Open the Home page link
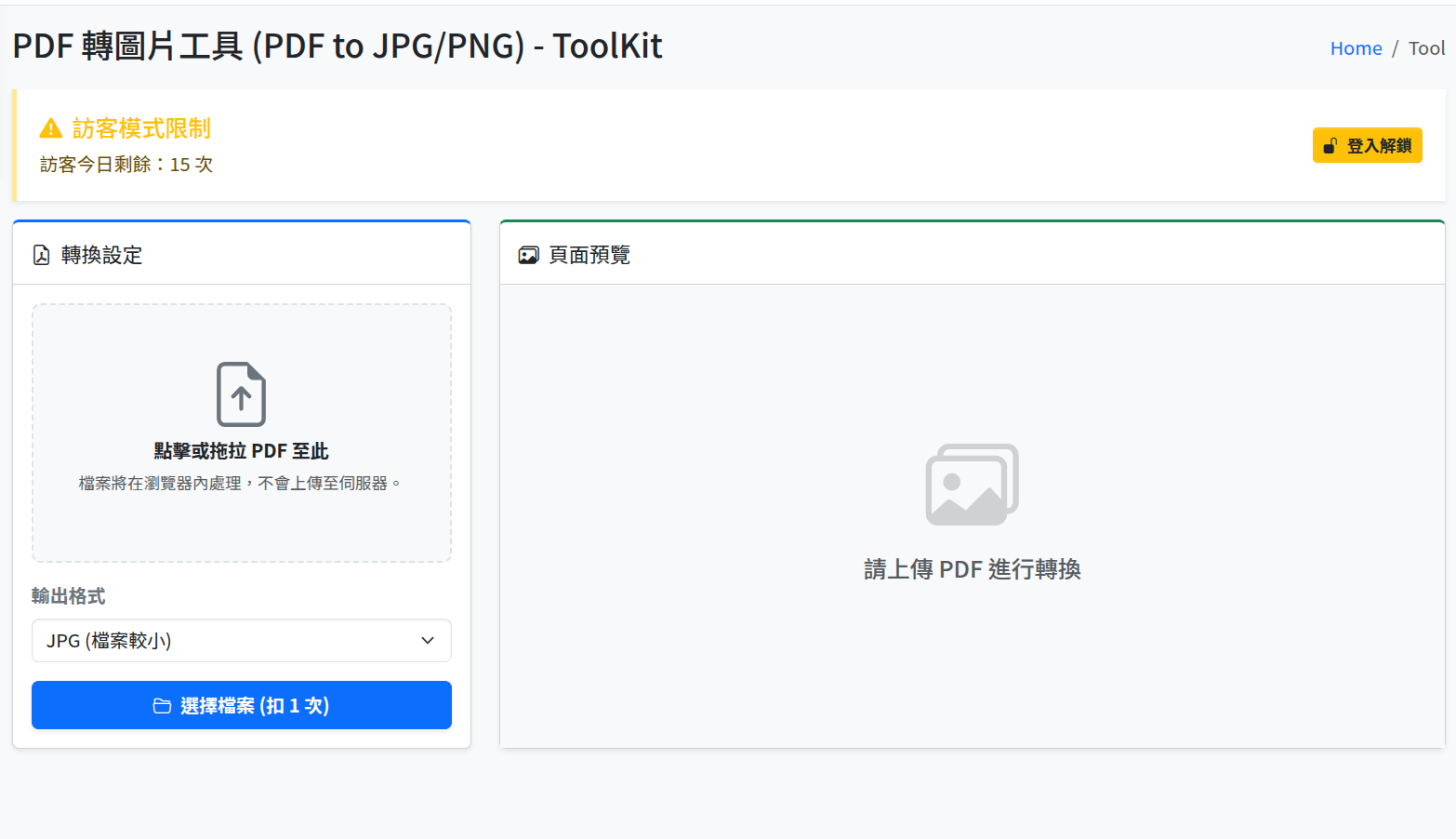Viewport: 1456px width, 839px height. click(x=1356, y=47)
